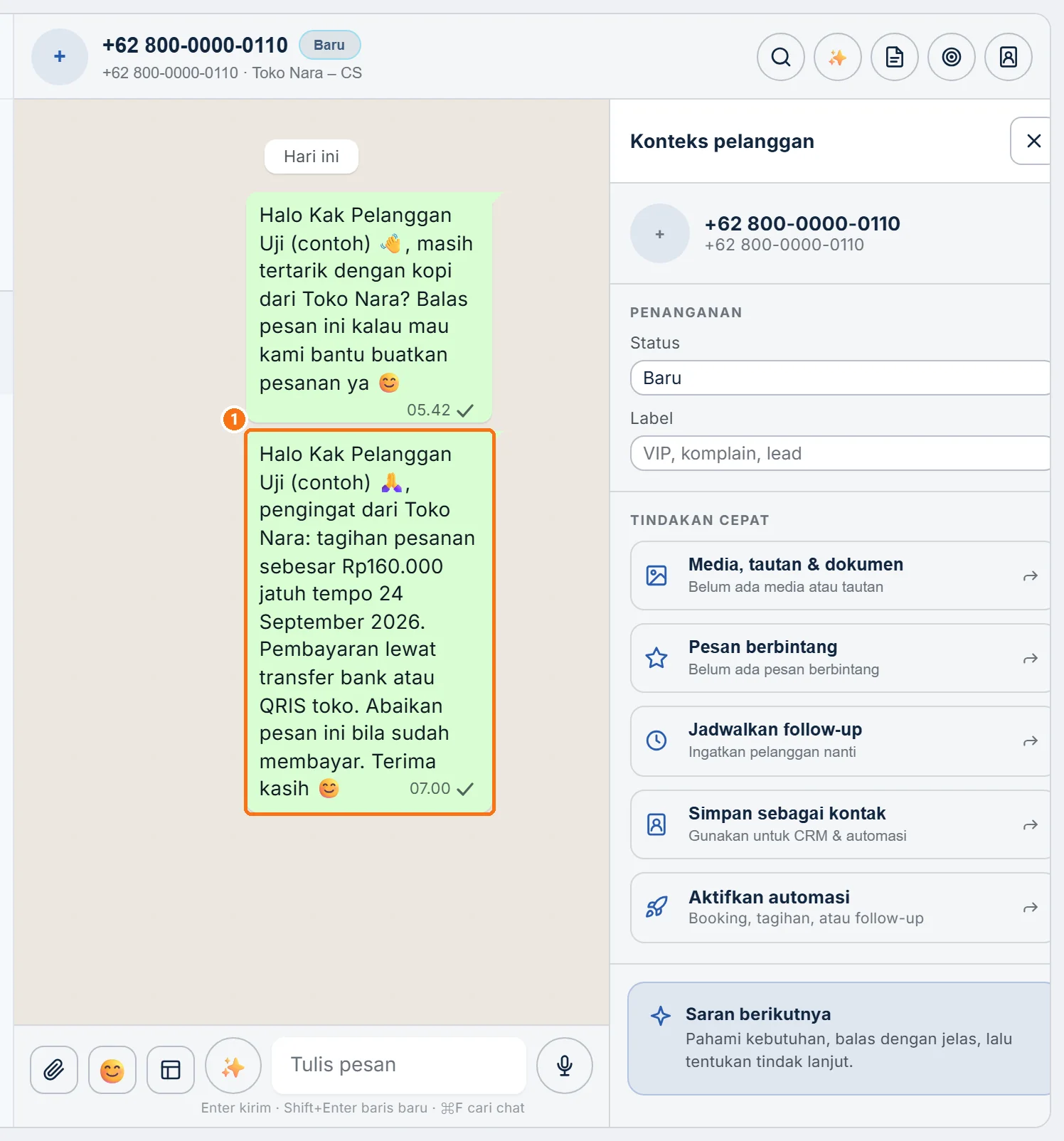
Task: Click the target icon in header
Action: 952,57
